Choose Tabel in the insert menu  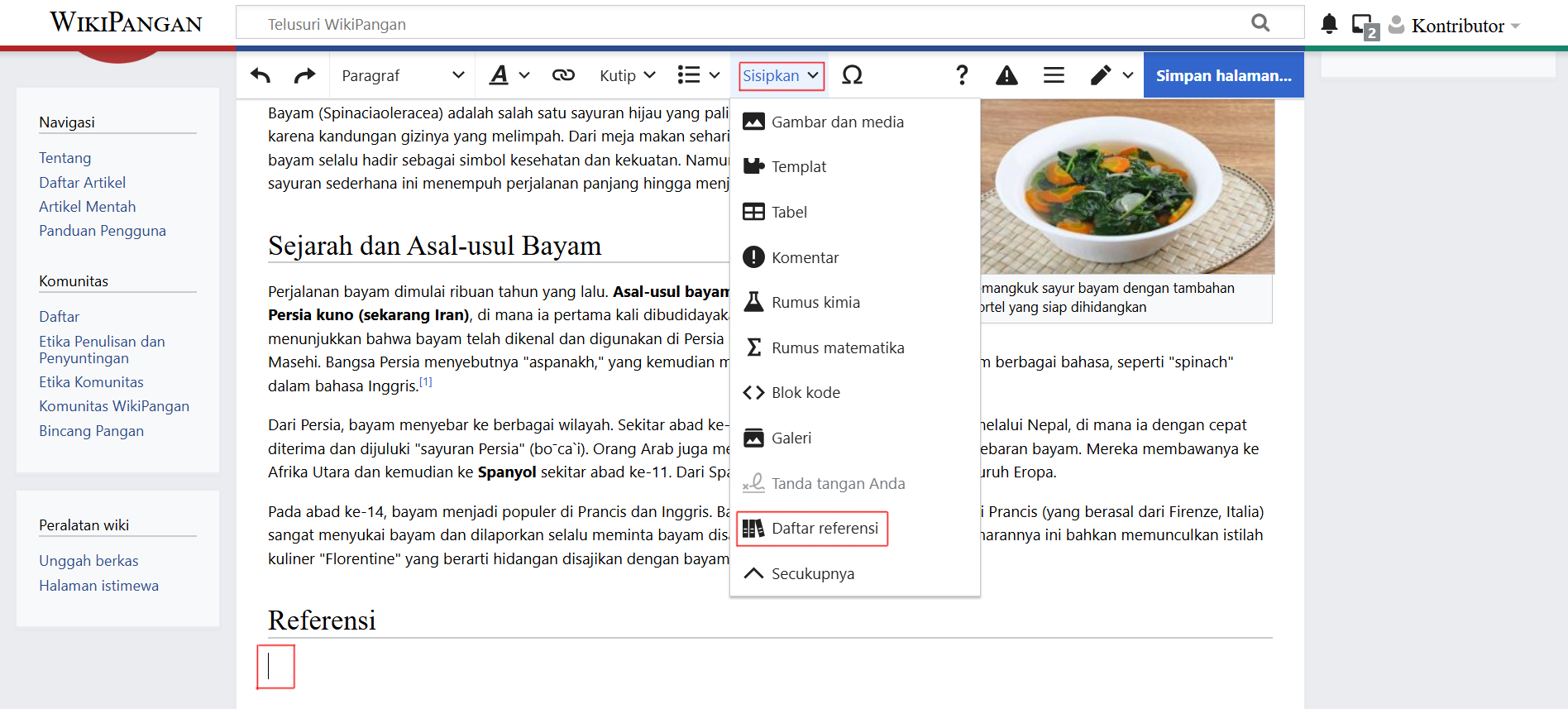click(788, 212)
